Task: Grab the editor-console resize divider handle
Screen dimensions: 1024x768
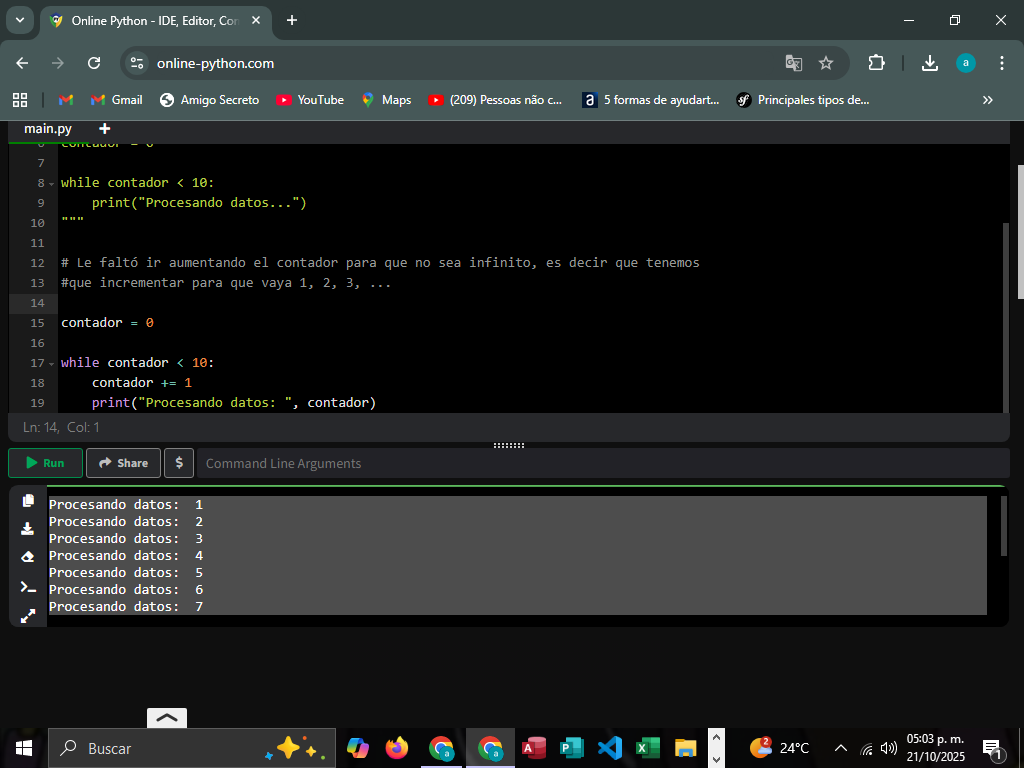Action: 509,445
